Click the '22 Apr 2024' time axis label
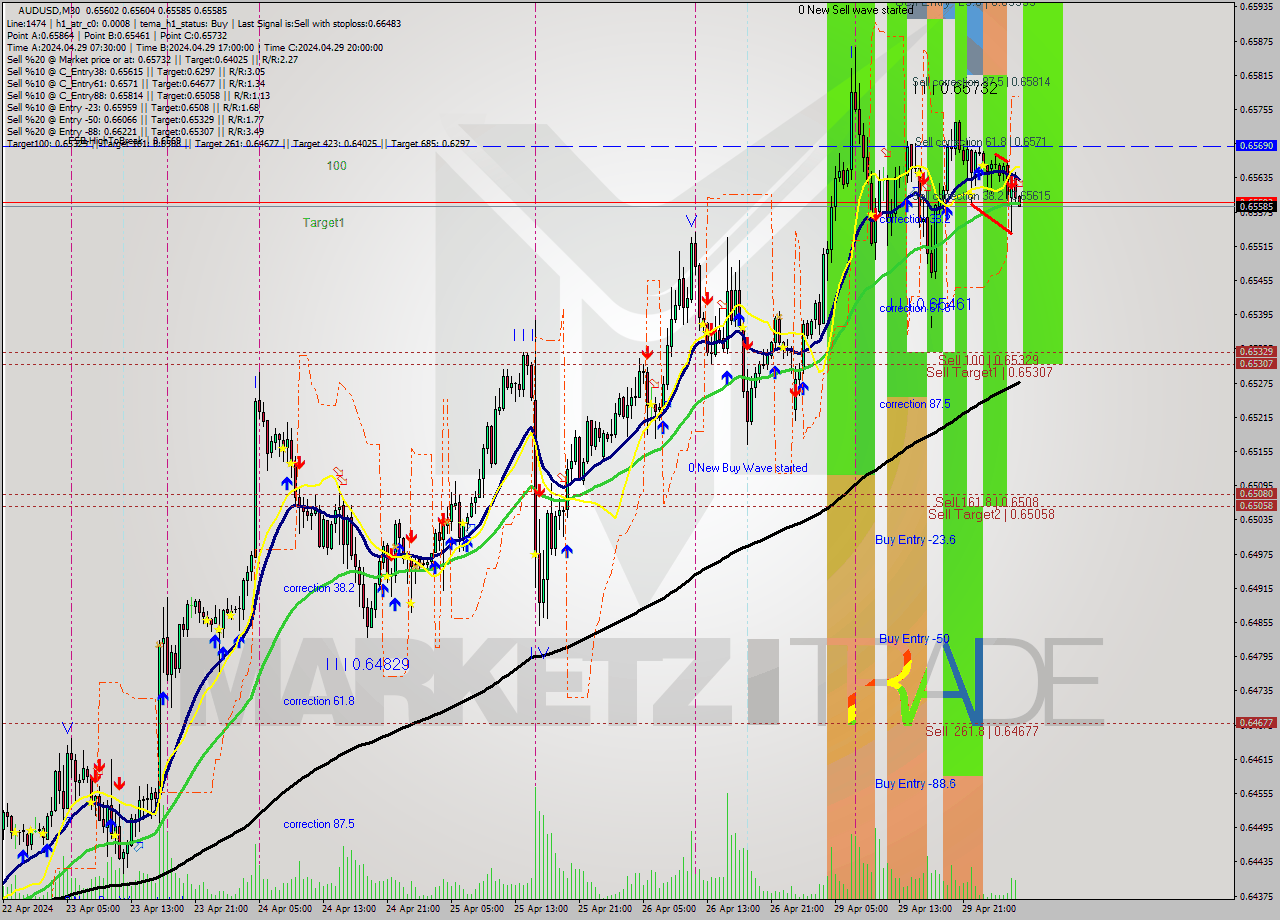The image size is (1280, 920). pyautogui.click(x=28, y=909)
